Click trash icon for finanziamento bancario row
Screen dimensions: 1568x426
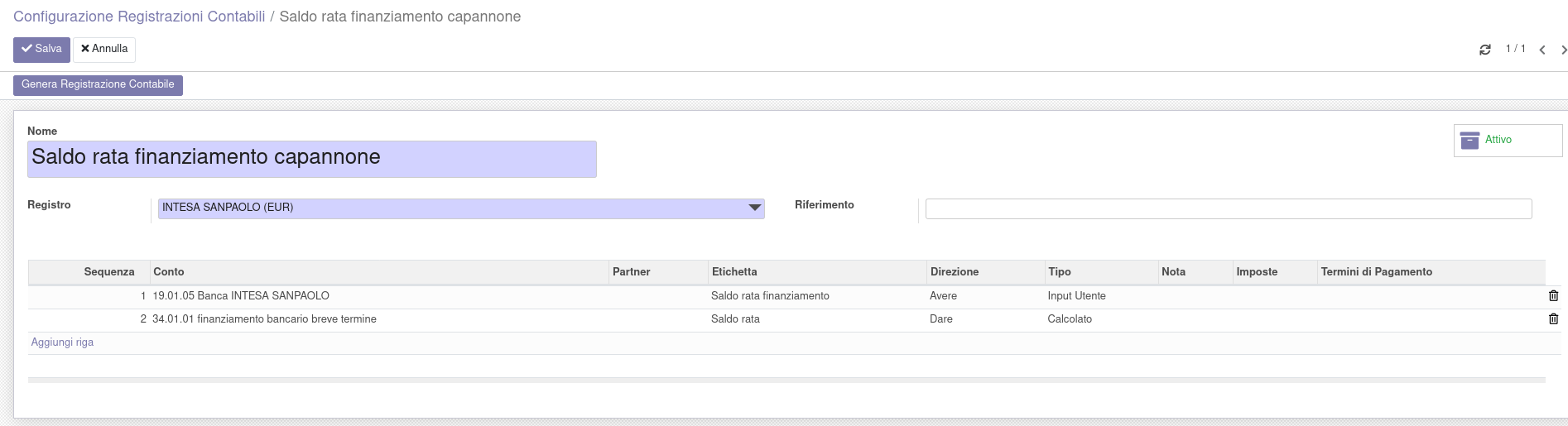pyautogui.click(x=1553, y=319)
